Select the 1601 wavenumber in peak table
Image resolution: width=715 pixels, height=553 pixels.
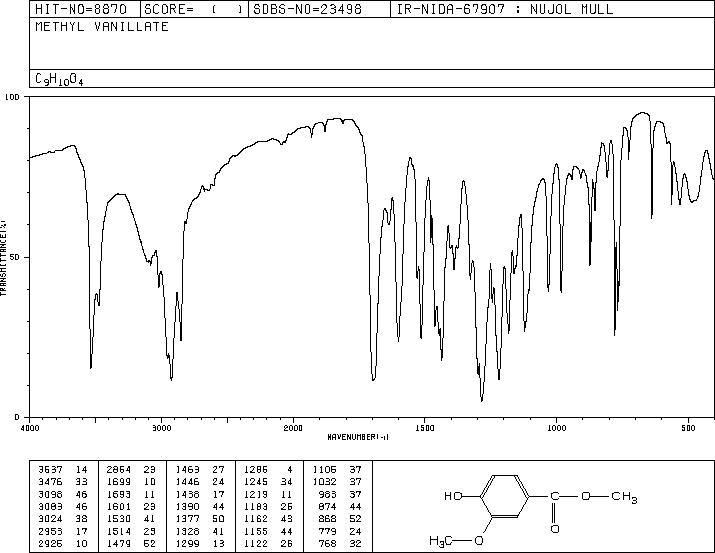[119, 506]
